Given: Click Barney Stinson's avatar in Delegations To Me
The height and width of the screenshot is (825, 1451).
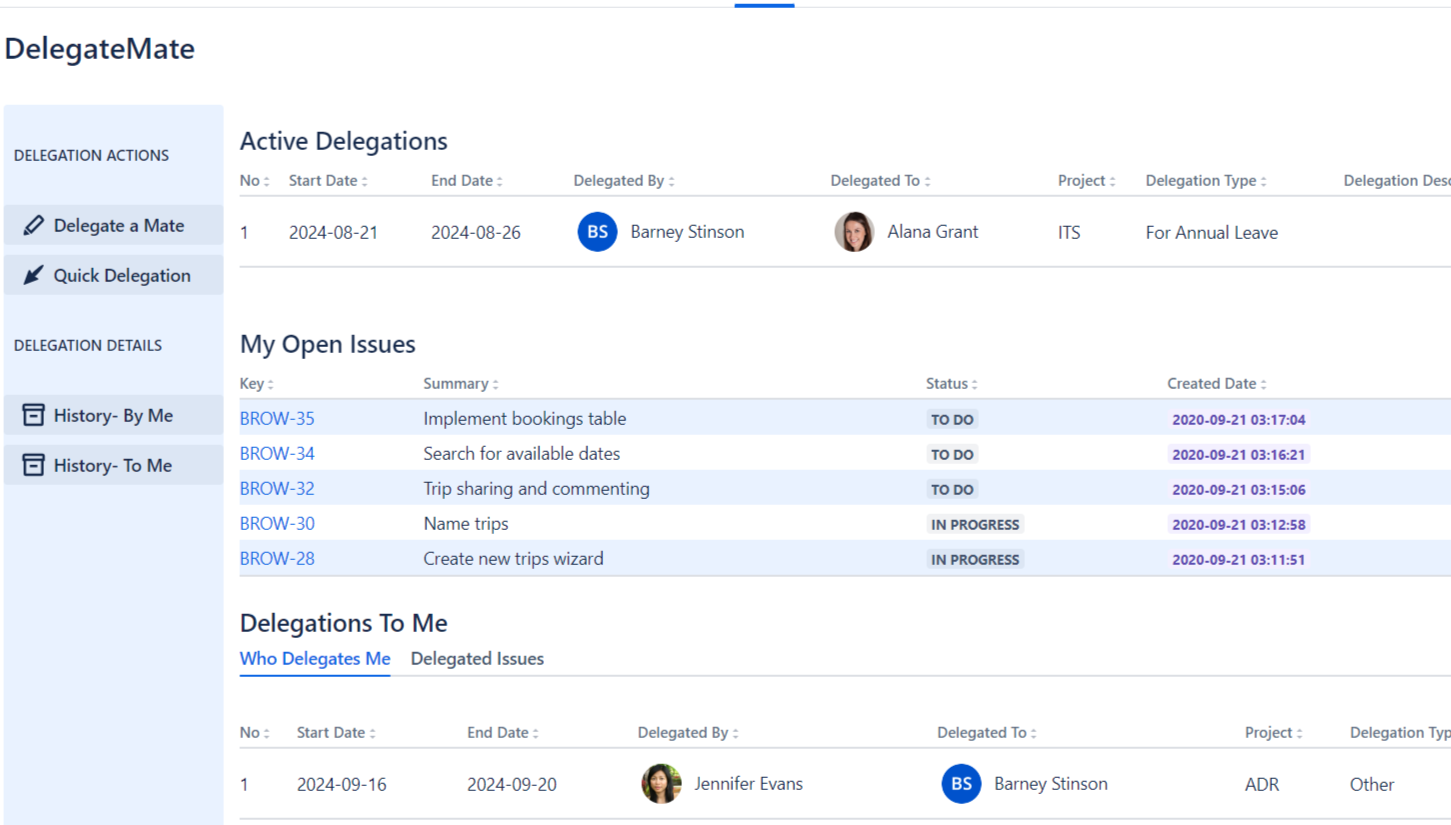Looking at the screenshot, I should click(x=961, y=784).
